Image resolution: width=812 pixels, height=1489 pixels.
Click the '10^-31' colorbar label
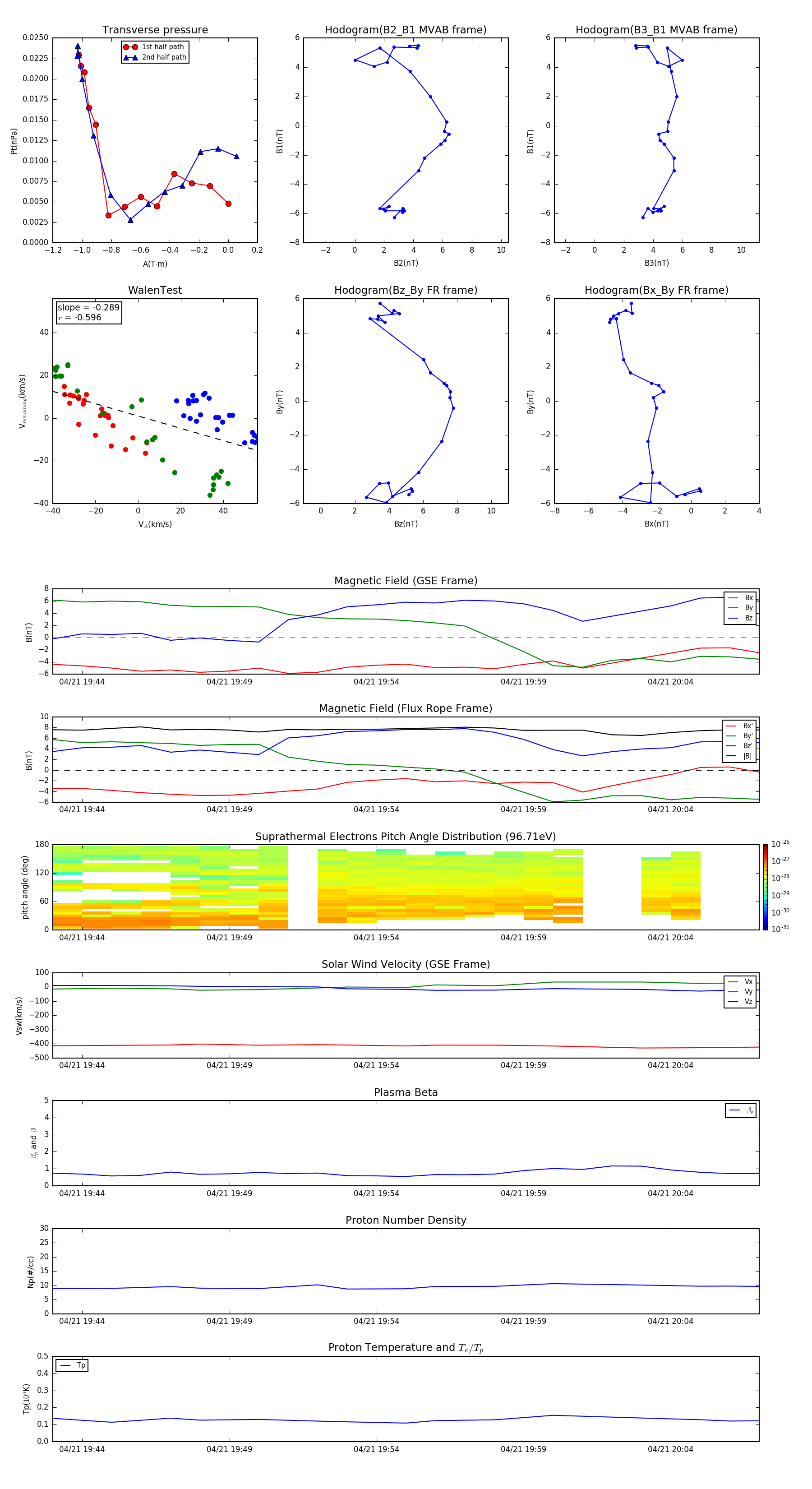[x=780, y=929]
